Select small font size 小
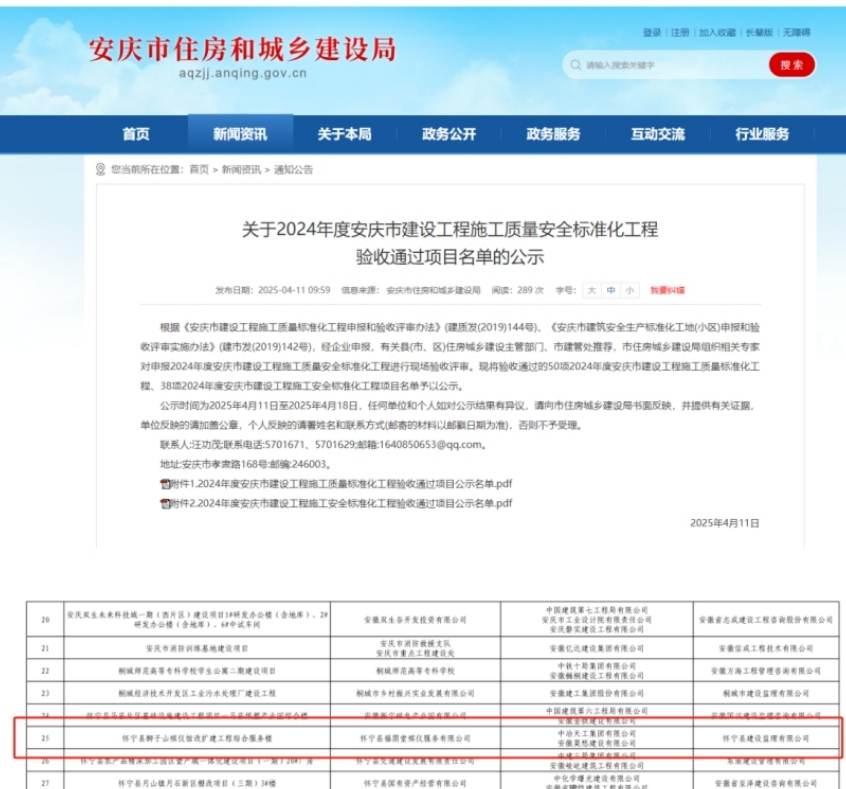This screenshot has height=789, width=846. [629, 290]
